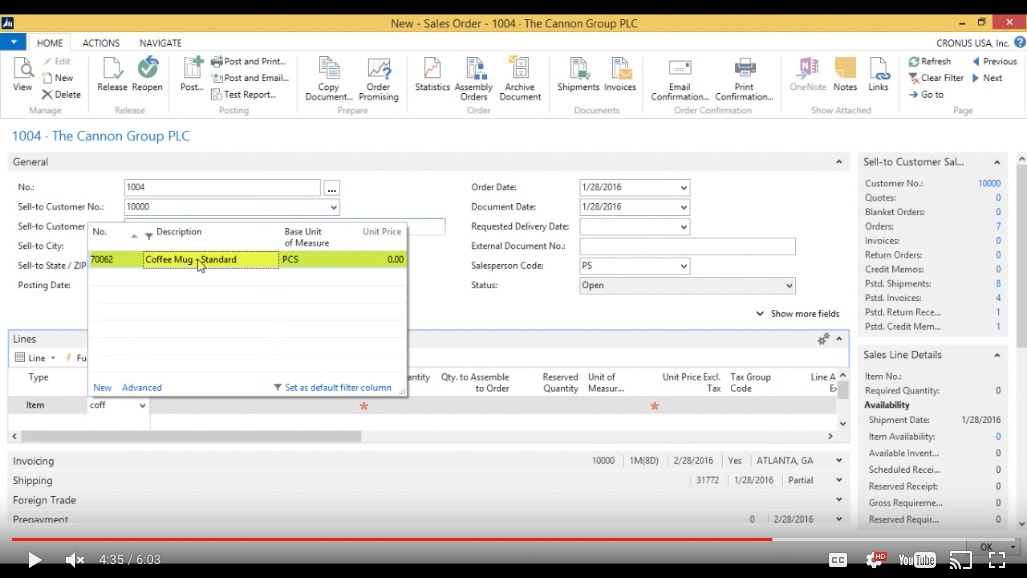Select Coffee Mug Standard item row
This screenshot has width=1027, height=578.
pyautogui.click(x=247, y=260)
